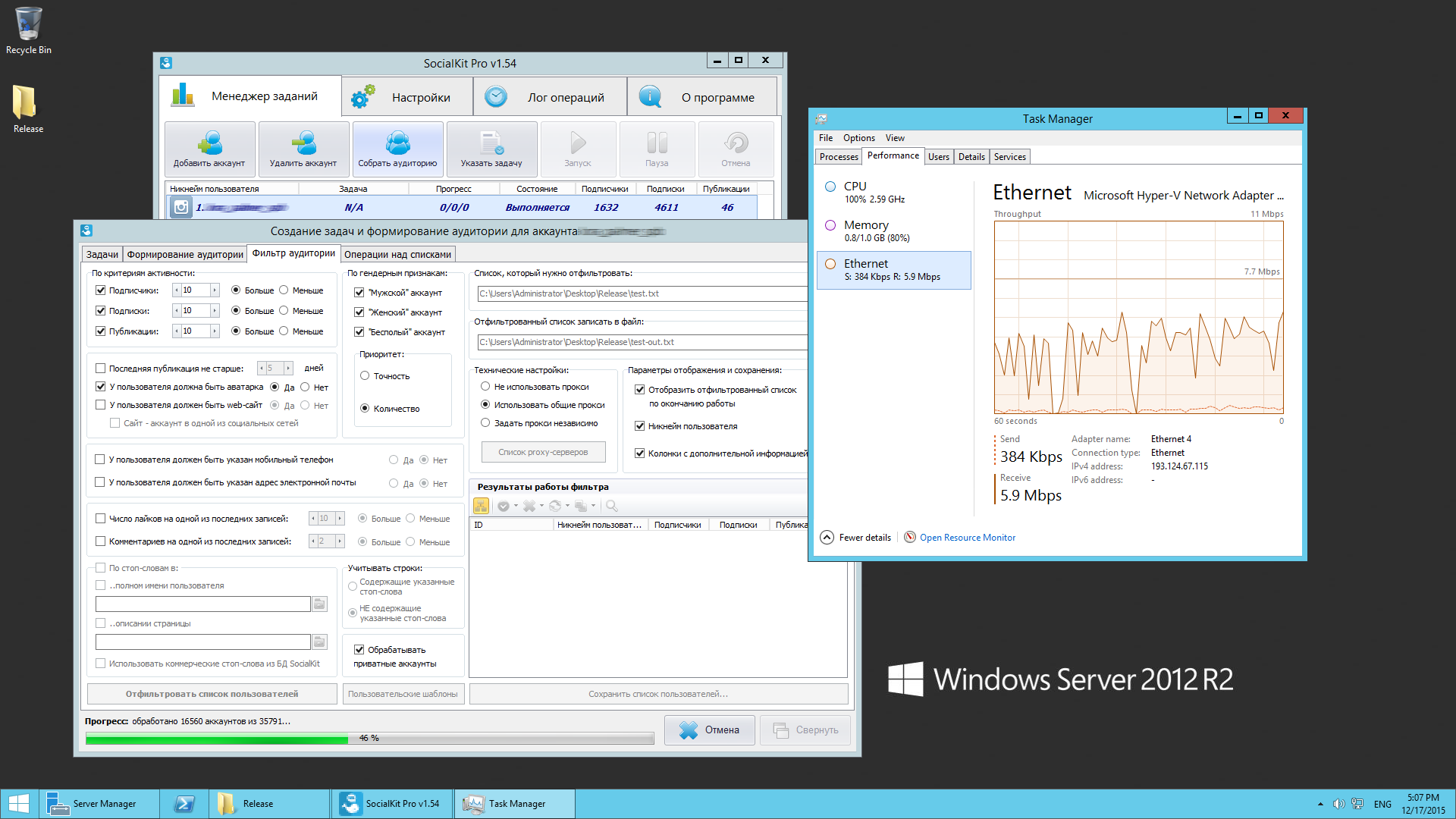
Task: Open dropdown arrow beside the X delete icon
Action: (x=541, y=506)
